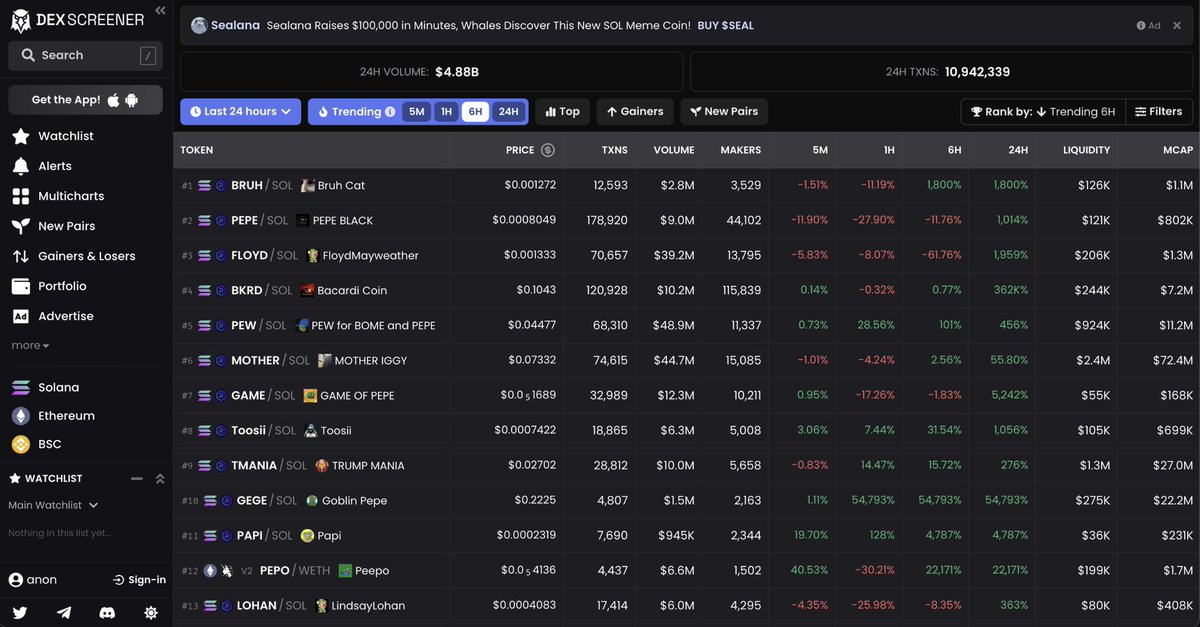This screenshot has height=627, width=1200.
Task: Click the Ethereum chain icon in PEPO row
Action: pyautogui.click(x=210, y=570)
